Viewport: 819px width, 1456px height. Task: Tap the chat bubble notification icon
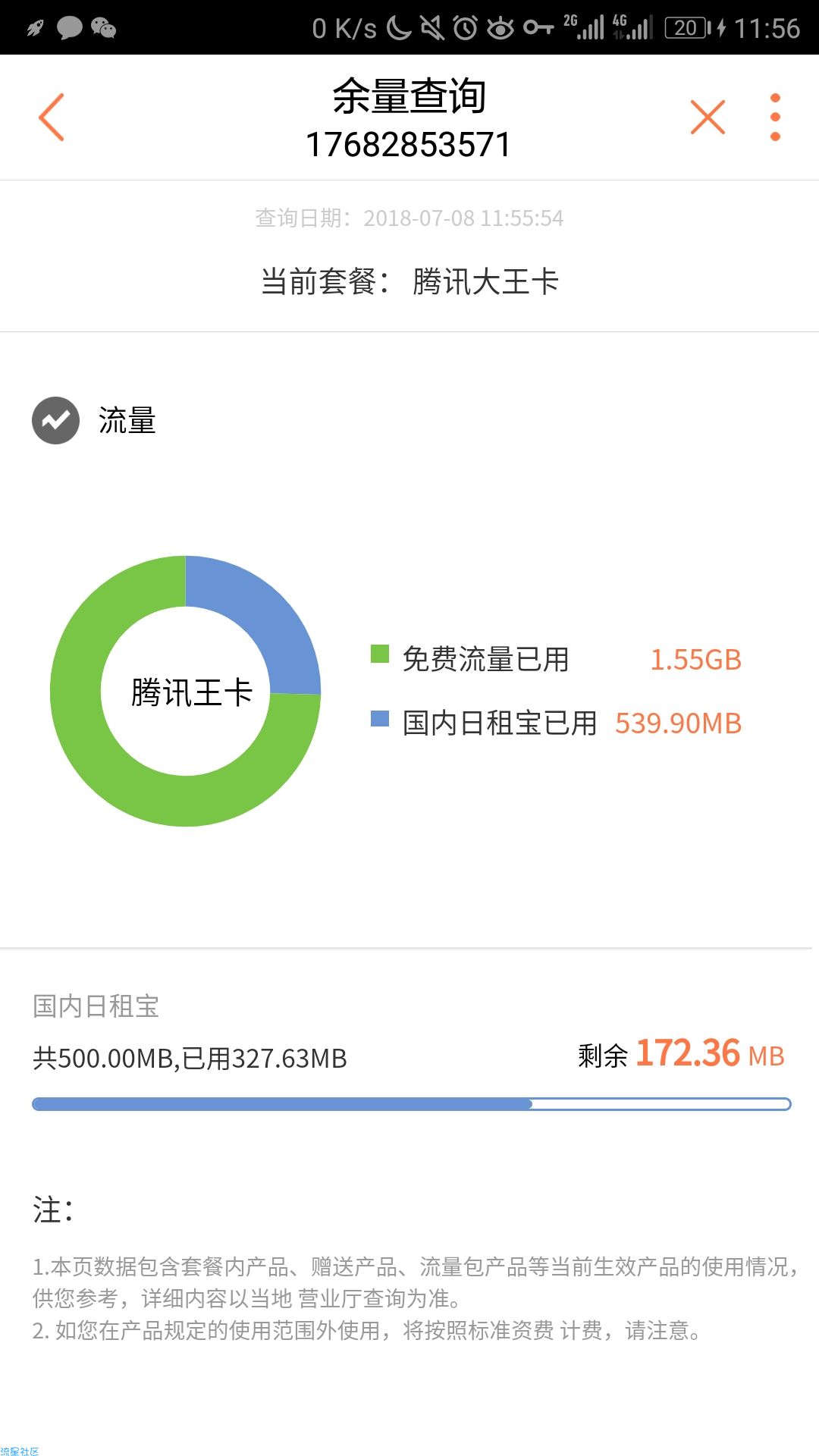(69, 28)
